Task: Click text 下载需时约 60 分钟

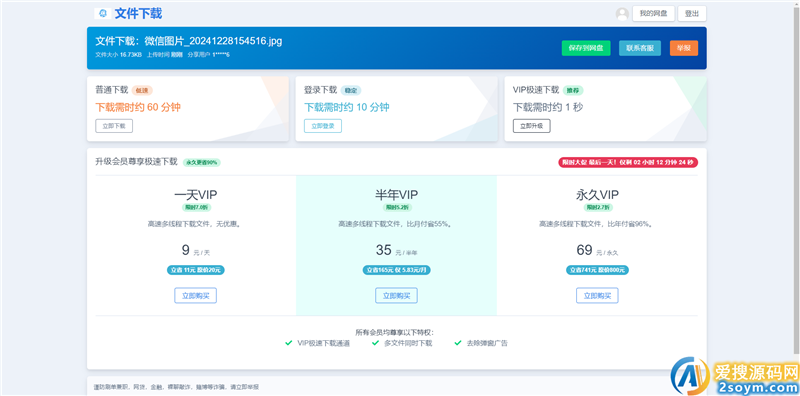Action: [138, 107]
